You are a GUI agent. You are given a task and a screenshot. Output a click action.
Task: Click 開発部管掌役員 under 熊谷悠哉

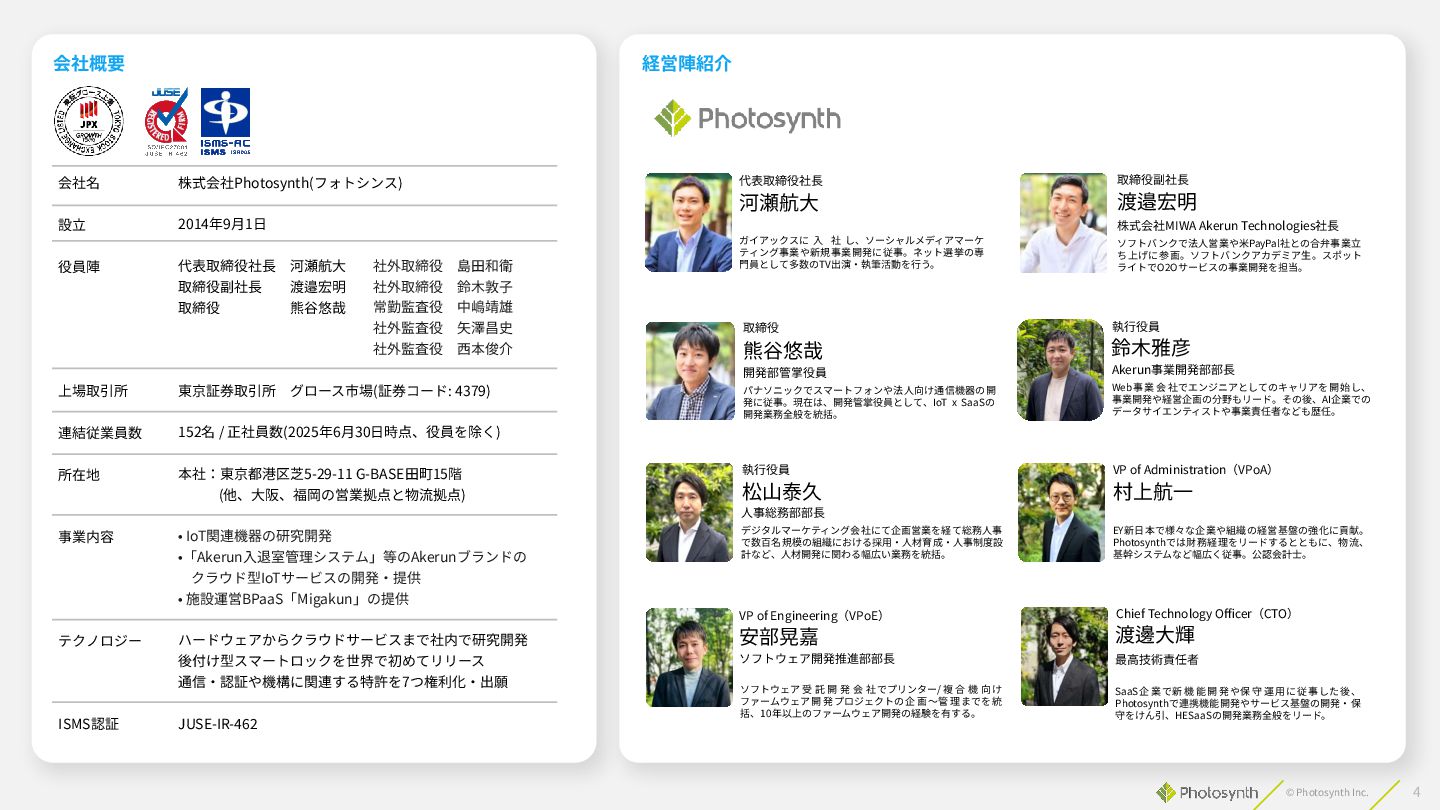tap(785, 372)
